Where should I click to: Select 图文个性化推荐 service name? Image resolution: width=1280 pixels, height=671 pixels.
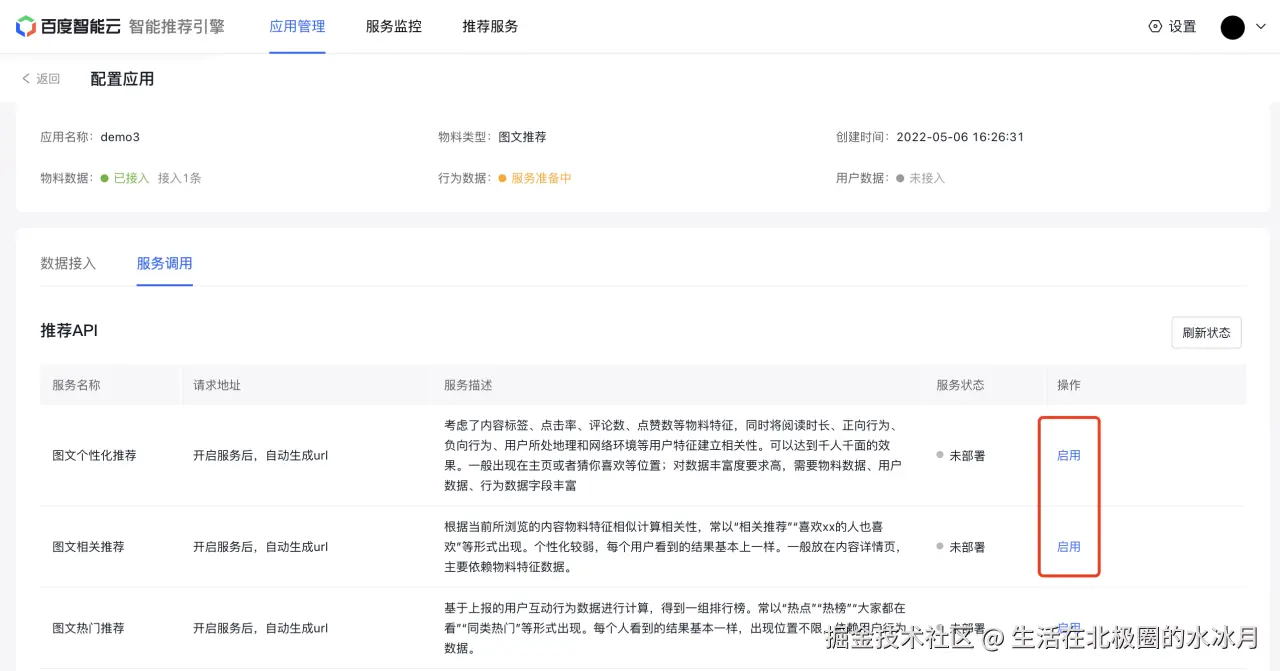click(94, 456)
